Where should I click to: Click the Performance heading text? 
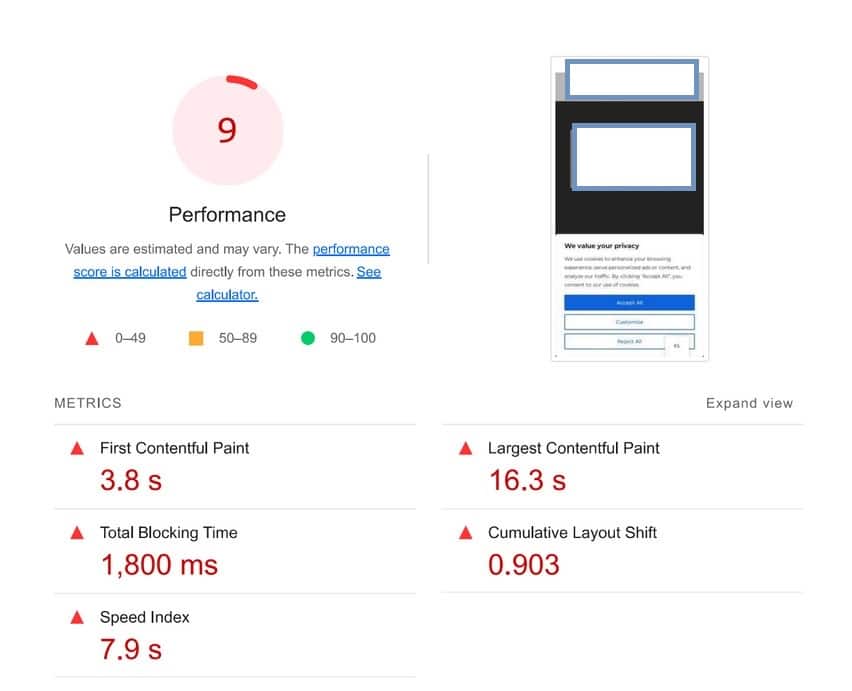tap(227, 215)
